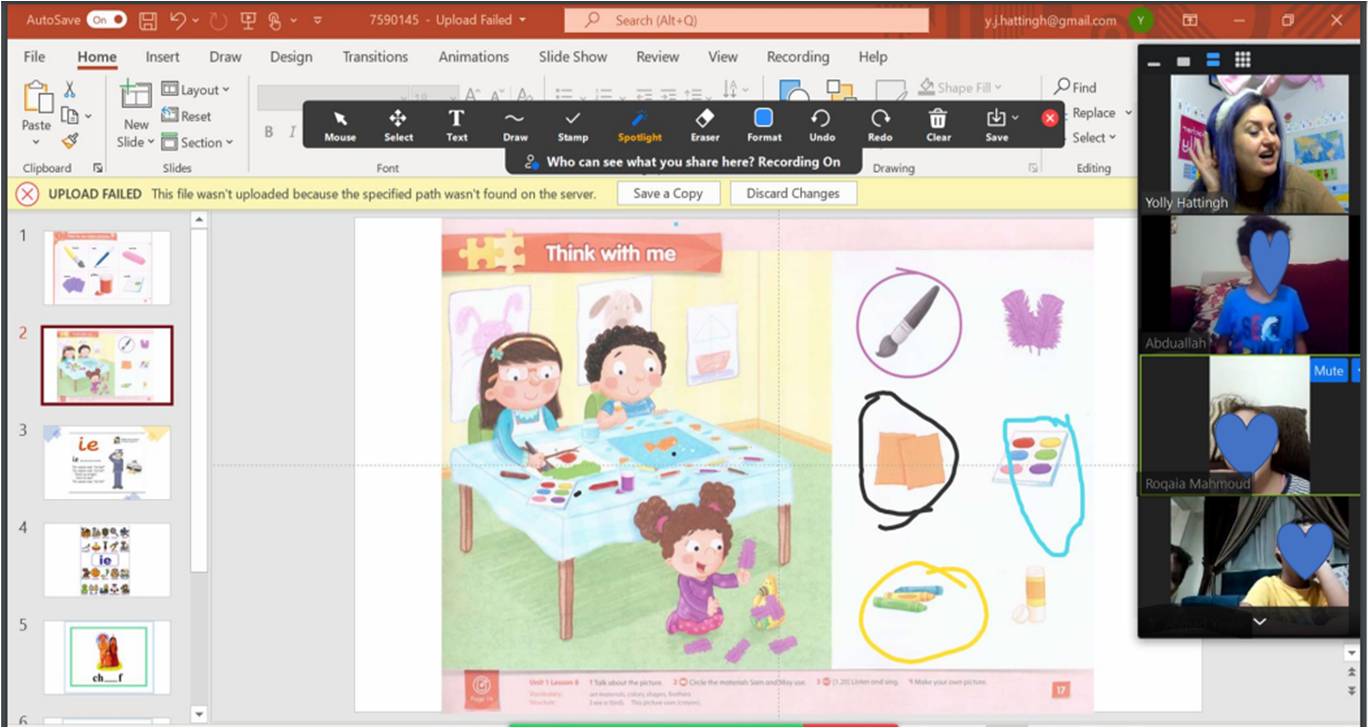Viewport: 1369px width, 728px height.
Task: Choose the Stamp annotation tool
Action: (573, 125)
